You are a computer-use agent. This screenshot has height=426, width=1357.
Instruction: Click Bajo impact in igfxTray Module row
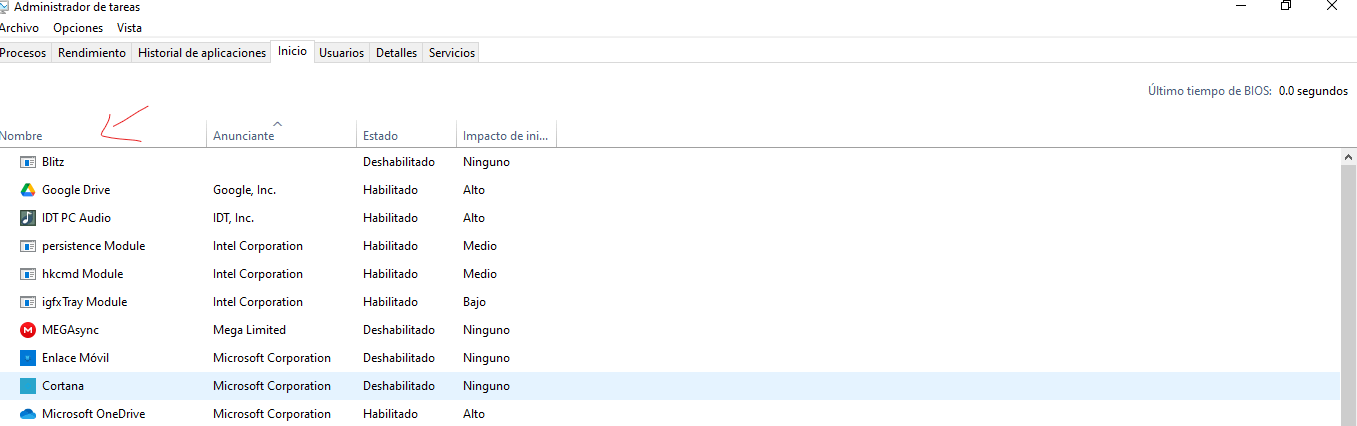474,302
